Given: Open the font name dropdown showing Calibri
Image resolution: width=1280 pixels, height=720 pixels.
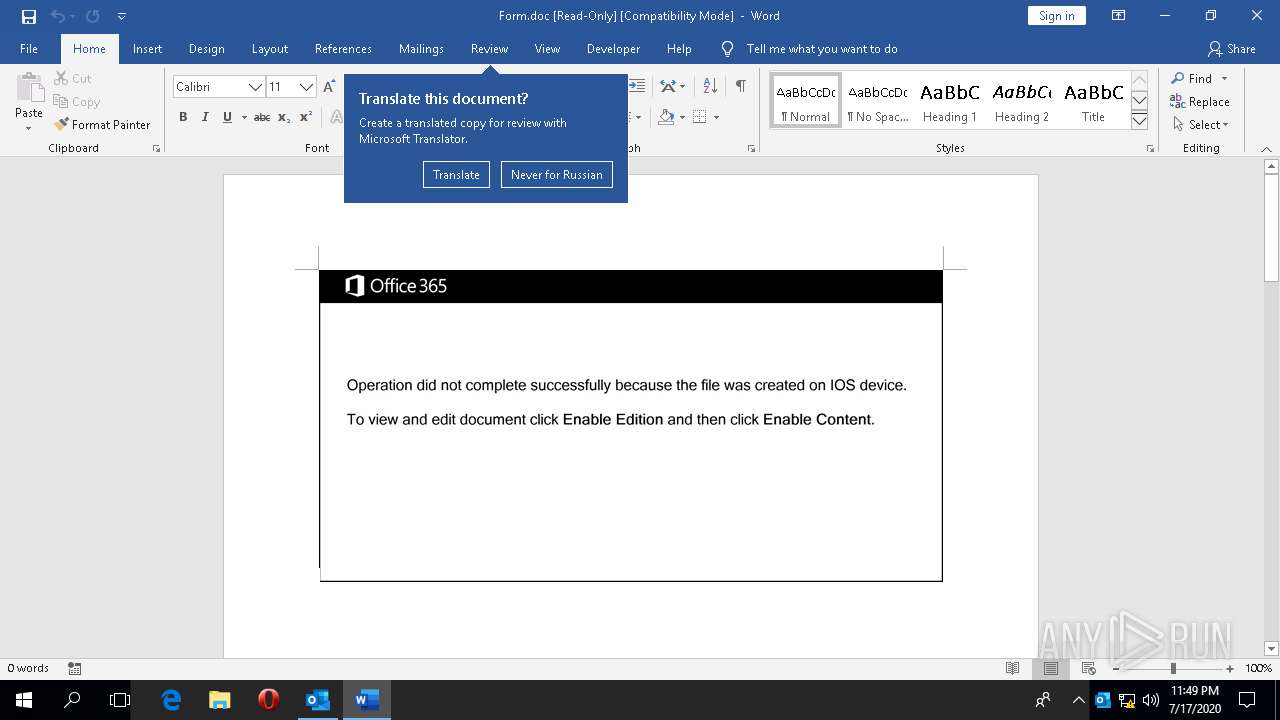Looking at the screenshot, I should 255,87.
